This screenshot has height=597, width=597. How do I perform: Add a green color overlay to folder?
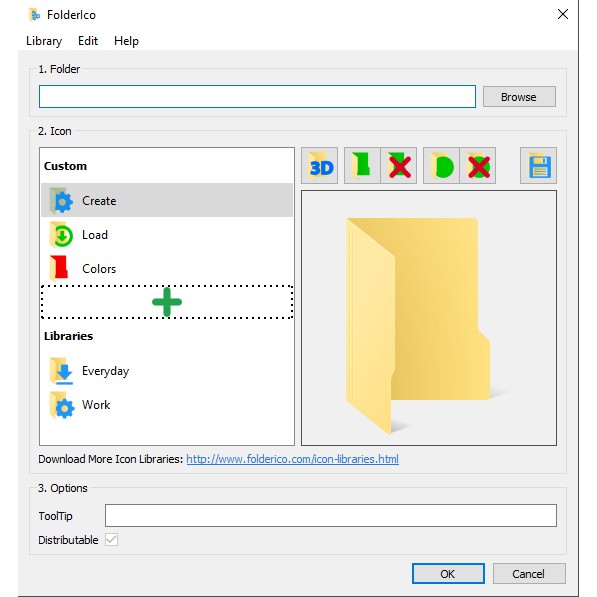(362, 166)
